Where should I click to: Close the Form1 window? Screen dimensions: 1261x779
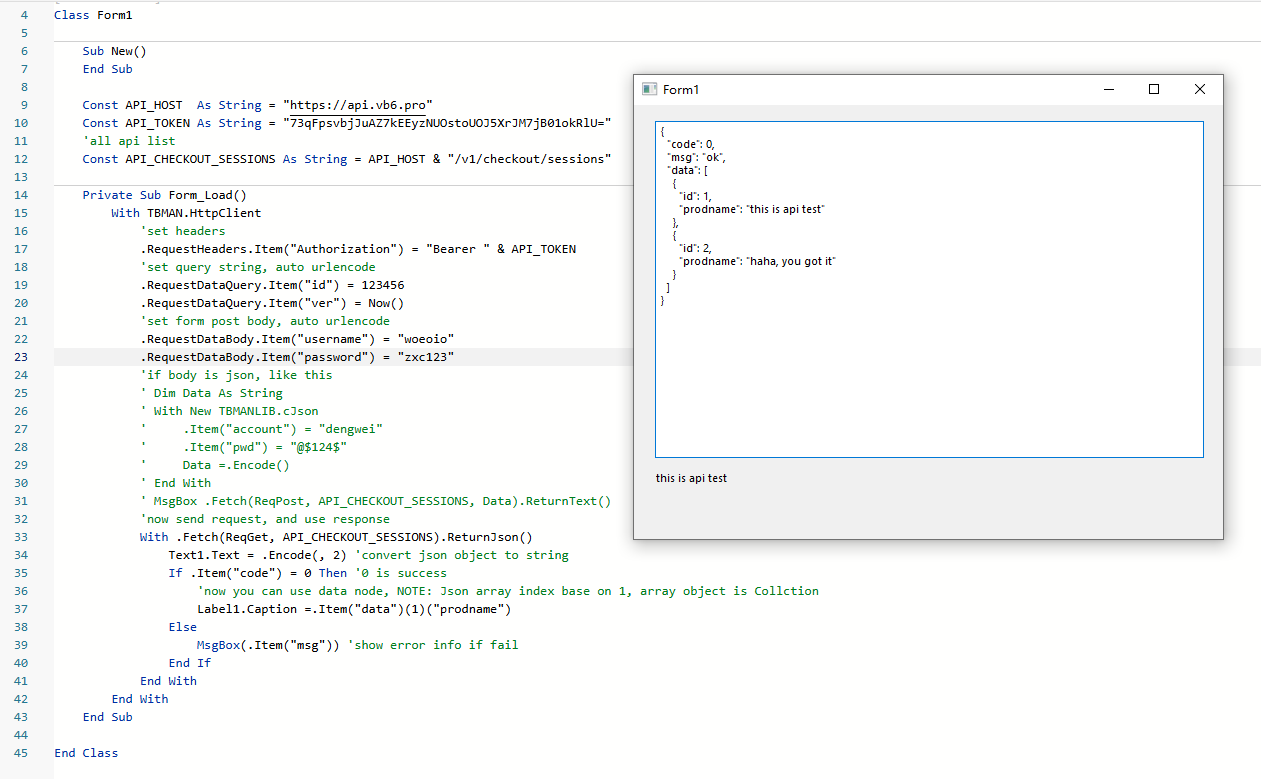[1200, 90]
